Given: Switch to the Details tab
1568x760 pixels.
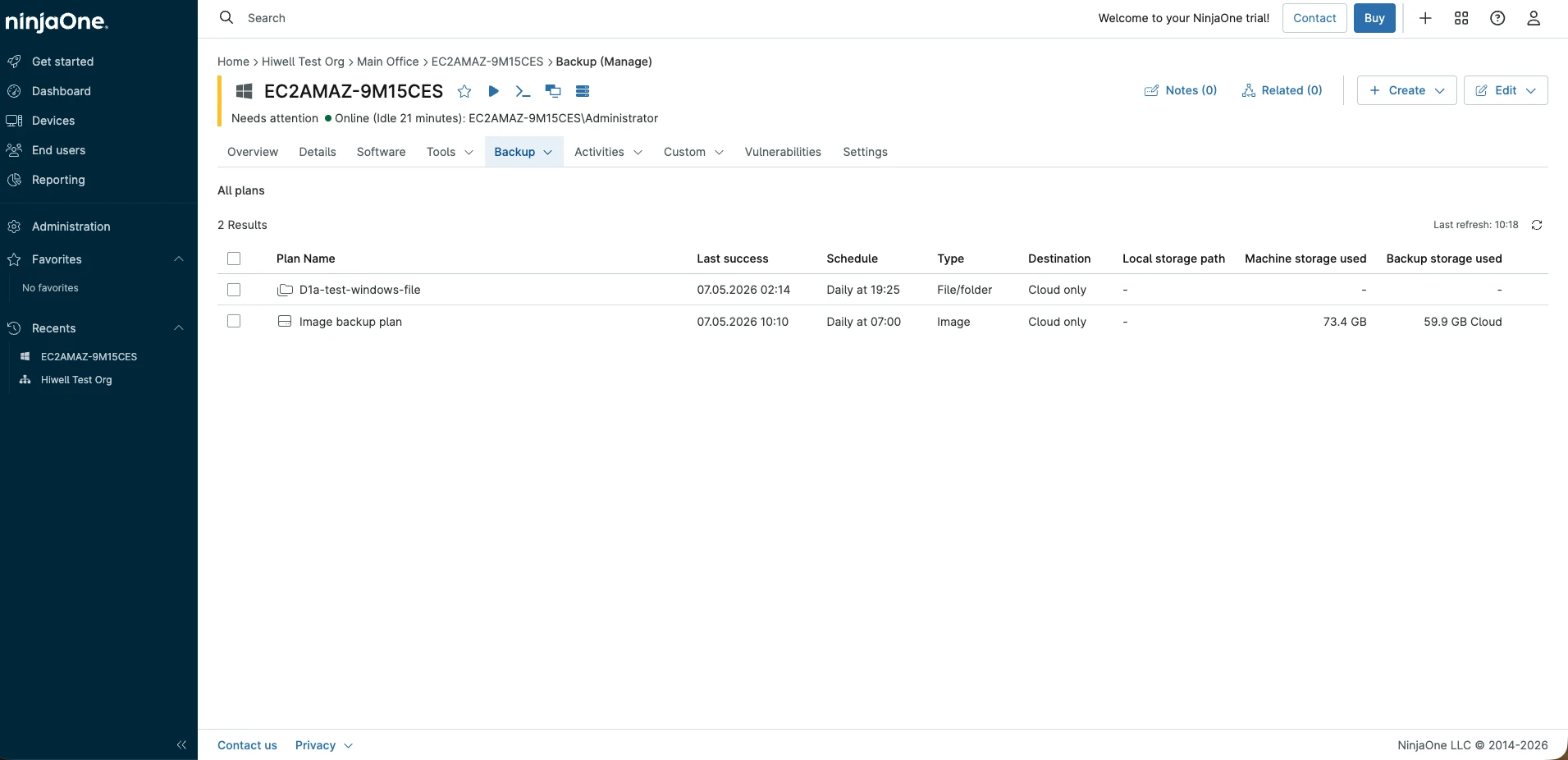Looking at the screenshot, I should coord(318,152).
